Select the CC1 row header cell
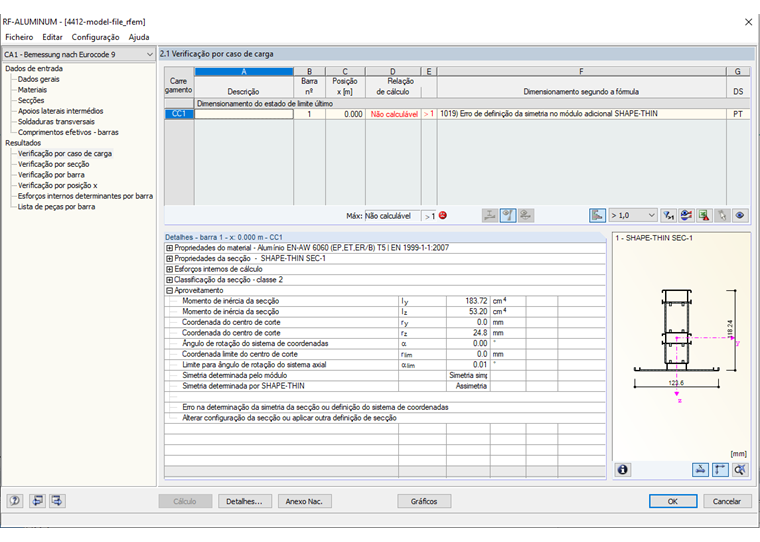 179,114
